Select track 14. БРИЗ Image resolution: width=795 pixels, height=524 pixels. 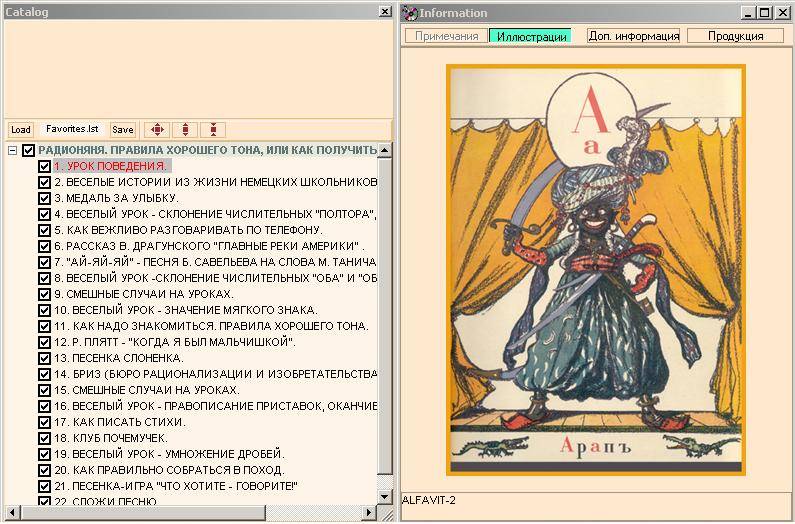pos(215,374)
